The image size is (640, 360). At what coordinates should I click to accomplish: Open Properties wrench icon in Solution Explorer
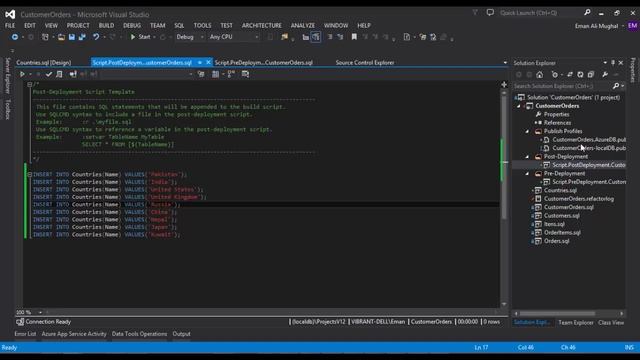pos(605,75)
